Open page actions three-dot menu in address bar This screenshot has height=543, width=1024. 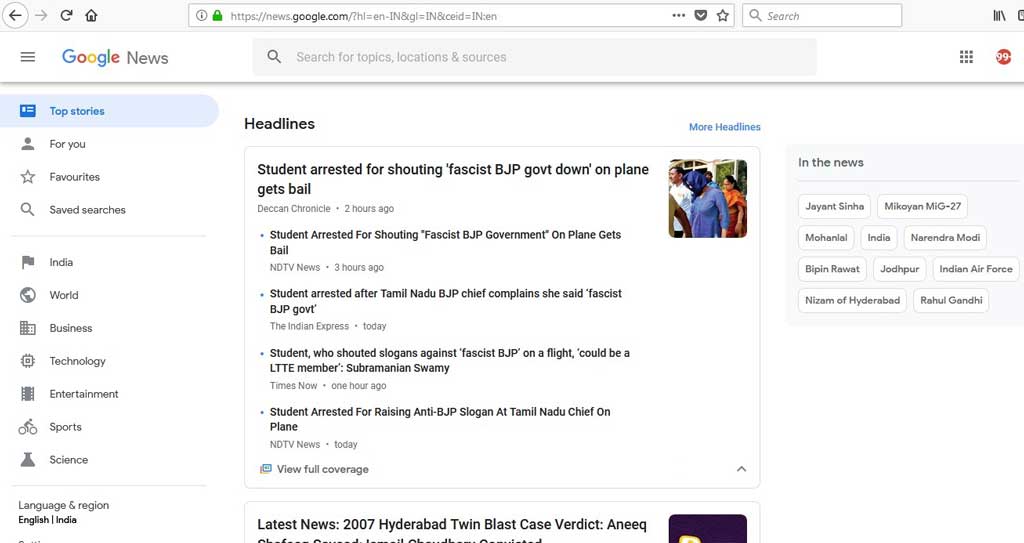pyautogui.click(x=679, y=16)
